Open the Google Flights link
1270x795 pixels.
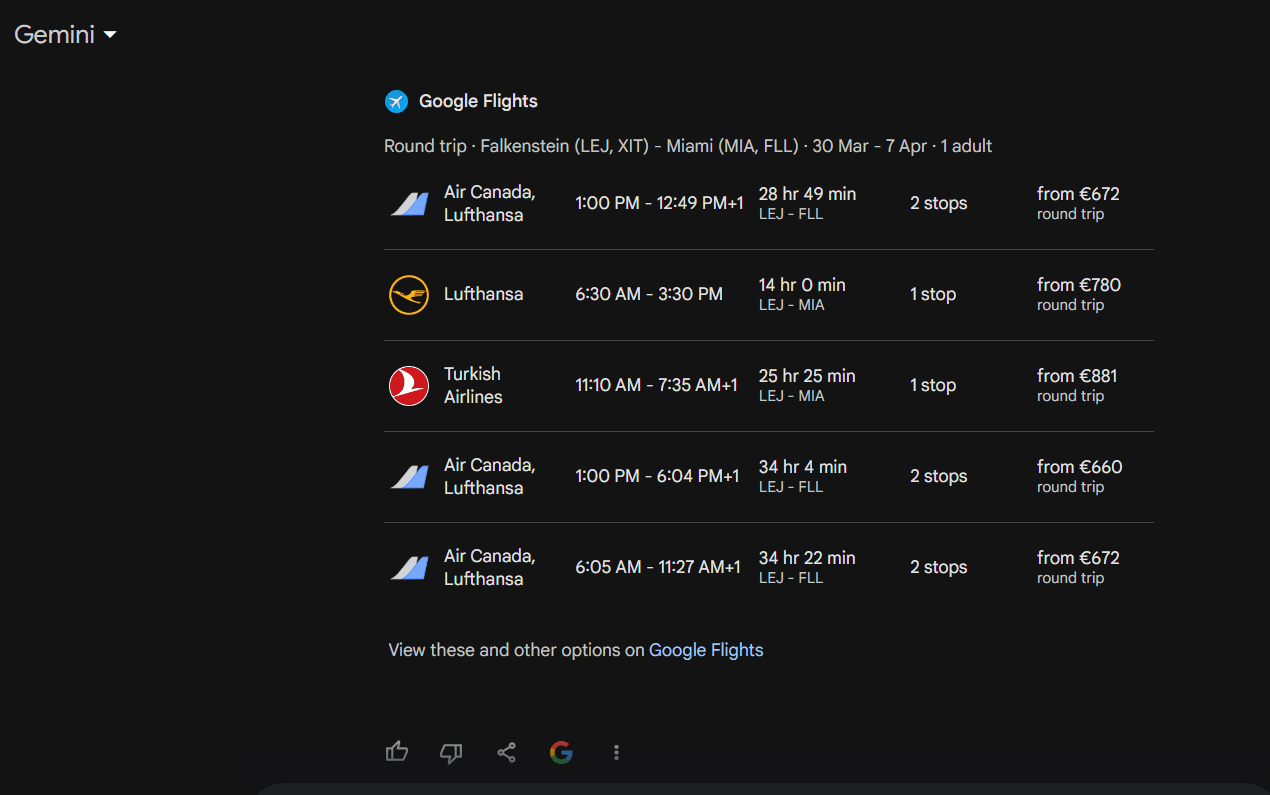tap(706, 650)
